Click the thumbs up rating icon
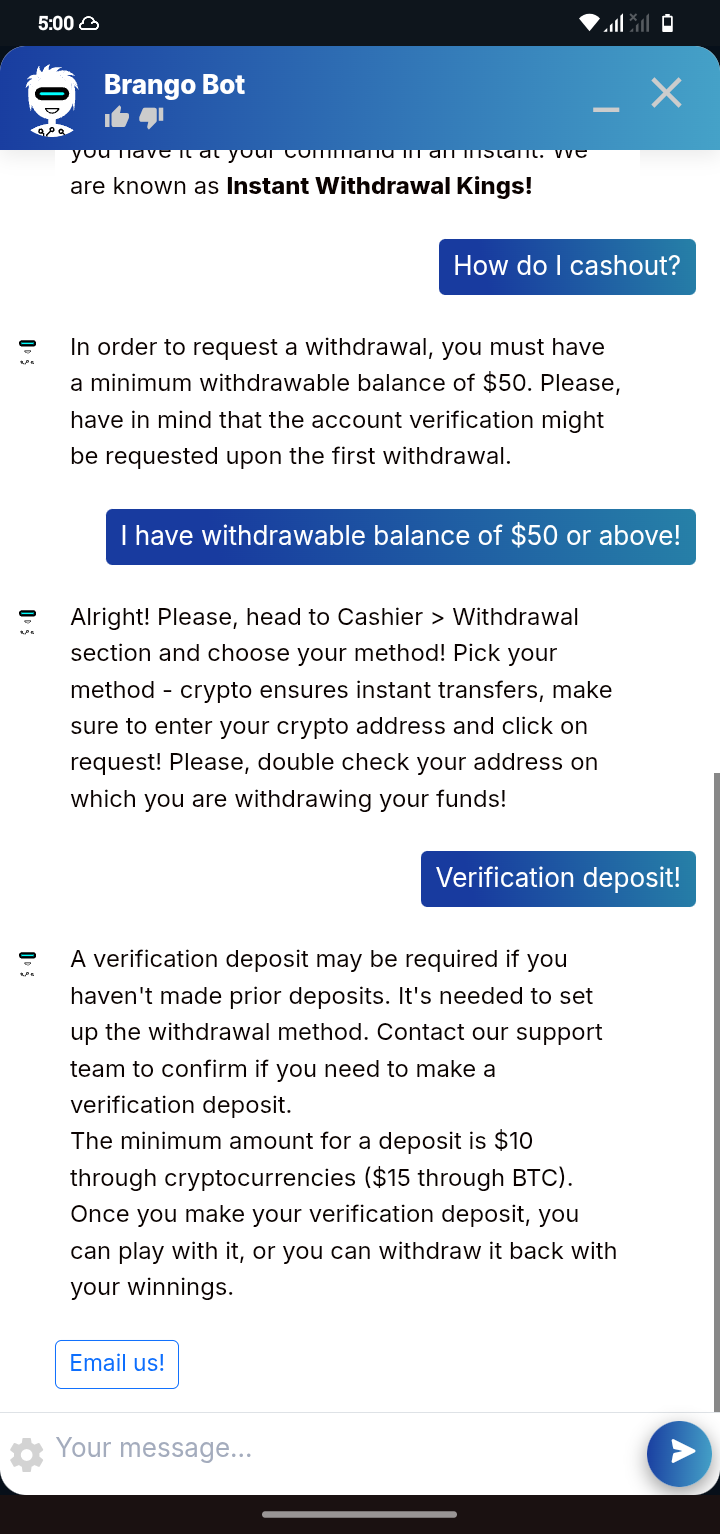Screen dimensions: 720x1534 point(117,118)
